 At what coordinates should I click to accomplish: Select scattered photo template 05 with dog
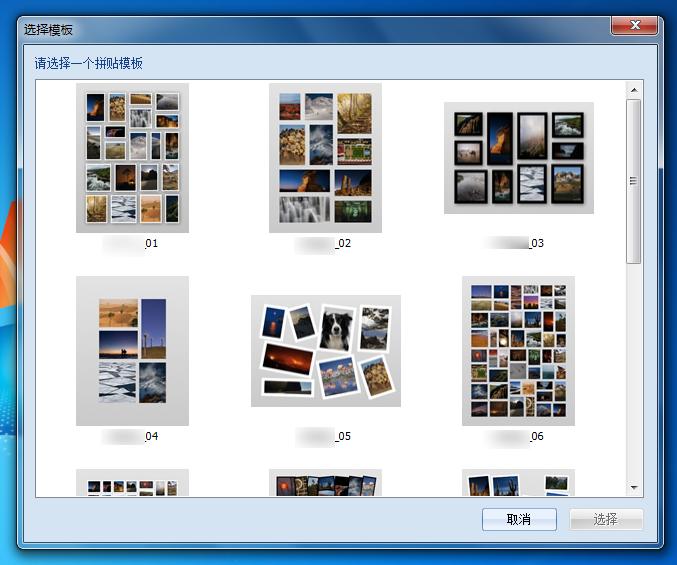click(326, 351)
